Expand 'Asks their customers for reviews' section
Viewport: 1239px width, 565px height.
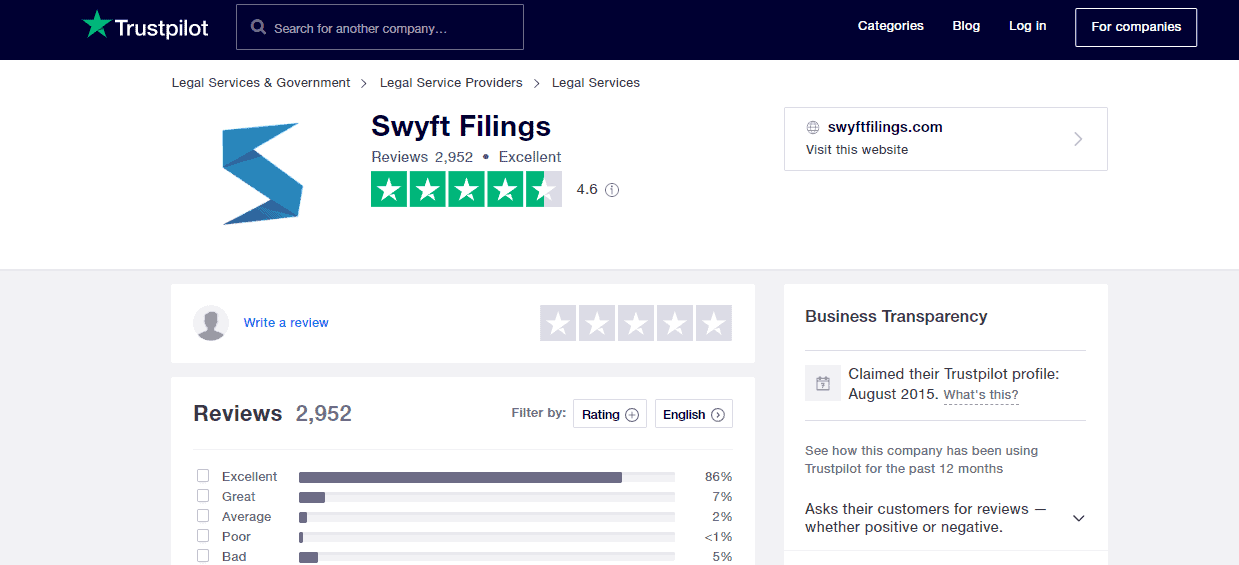(945, 518)
